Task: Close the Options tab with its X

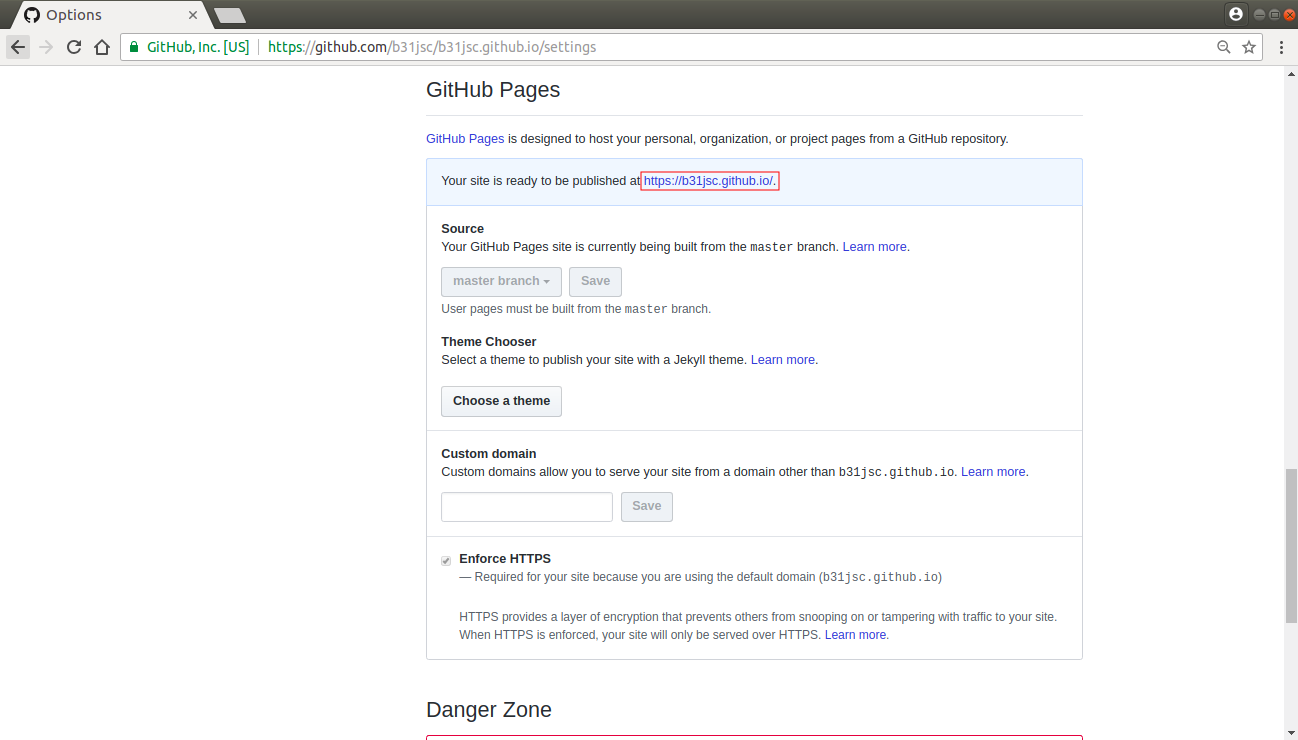Action: 193,15
